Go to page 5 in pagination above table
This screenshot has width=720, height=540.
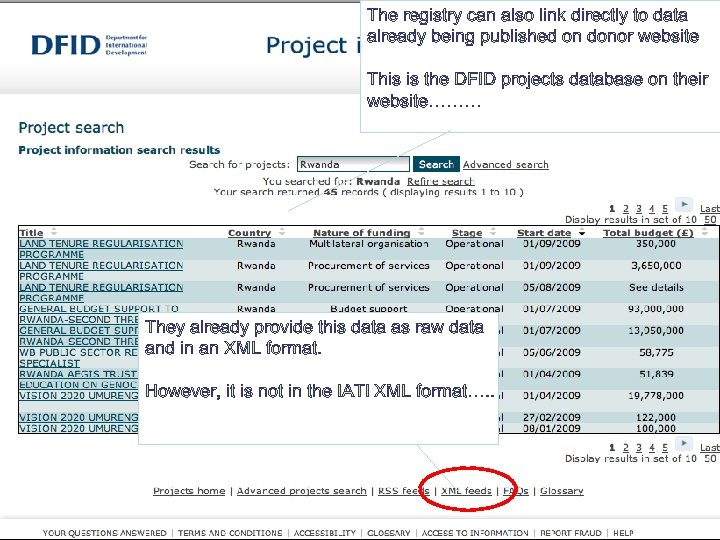click(664, 209)
